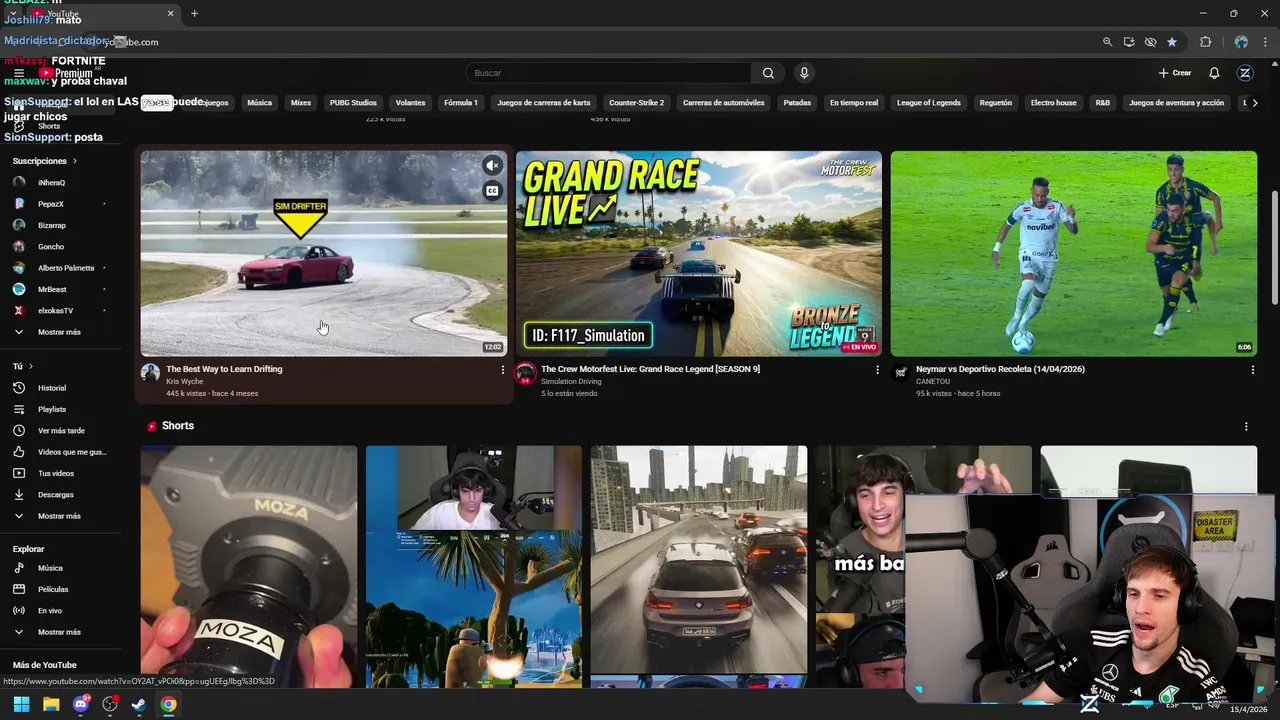Filter by League of Legends chip
Viewport: 1280px width, 720px height.
pyautogui.click(x=928, y=103)
